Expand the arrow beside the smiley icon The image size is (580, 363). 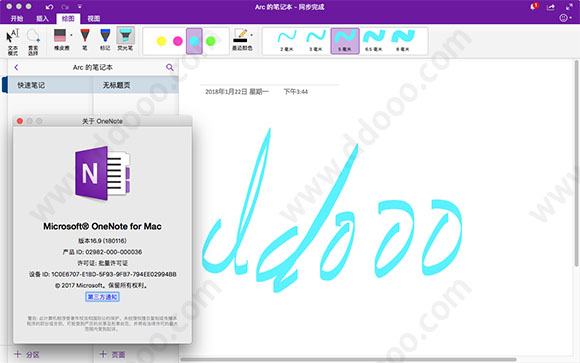click(x=571, y=18)
